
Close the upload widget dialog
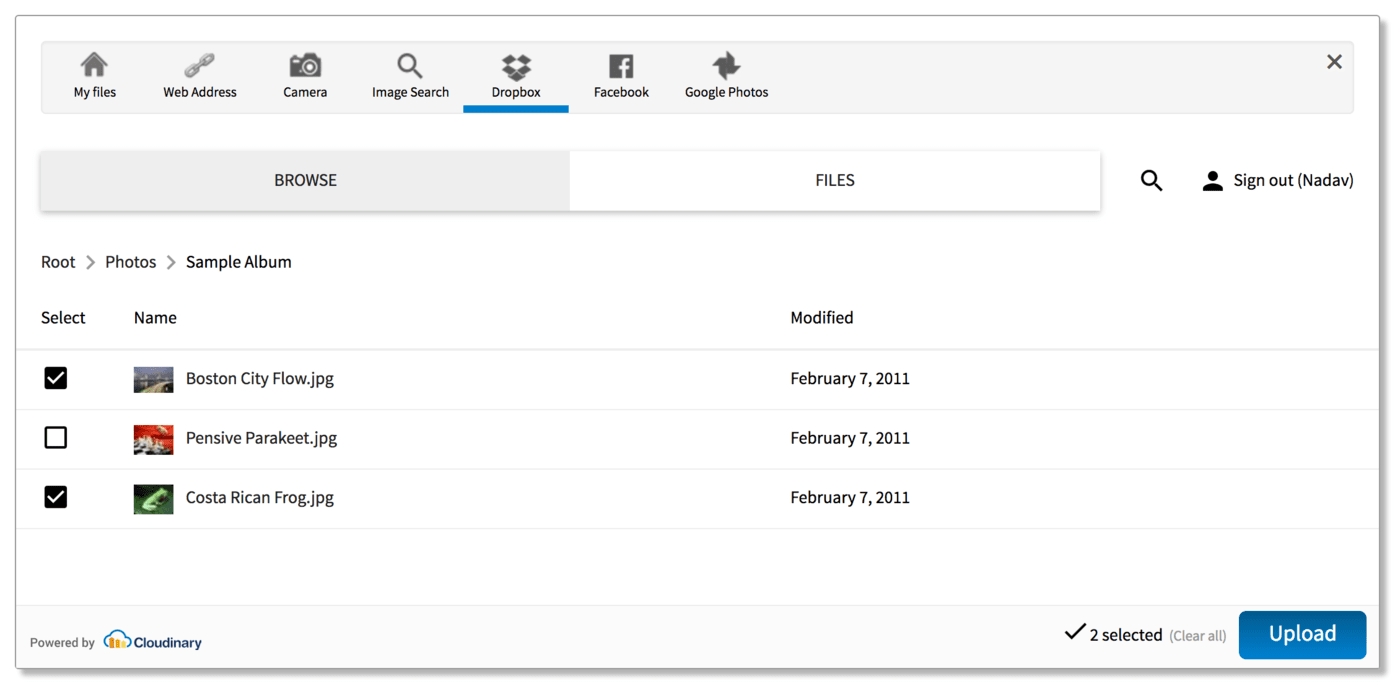click(1334, 62)
